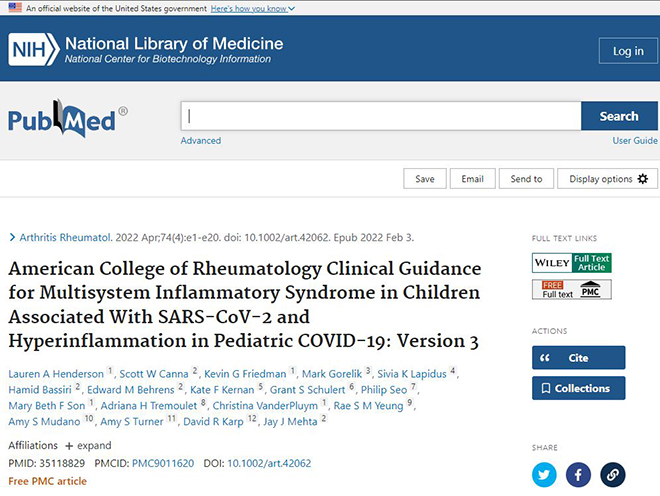Click the NIH logo icon

click(34, 50)
